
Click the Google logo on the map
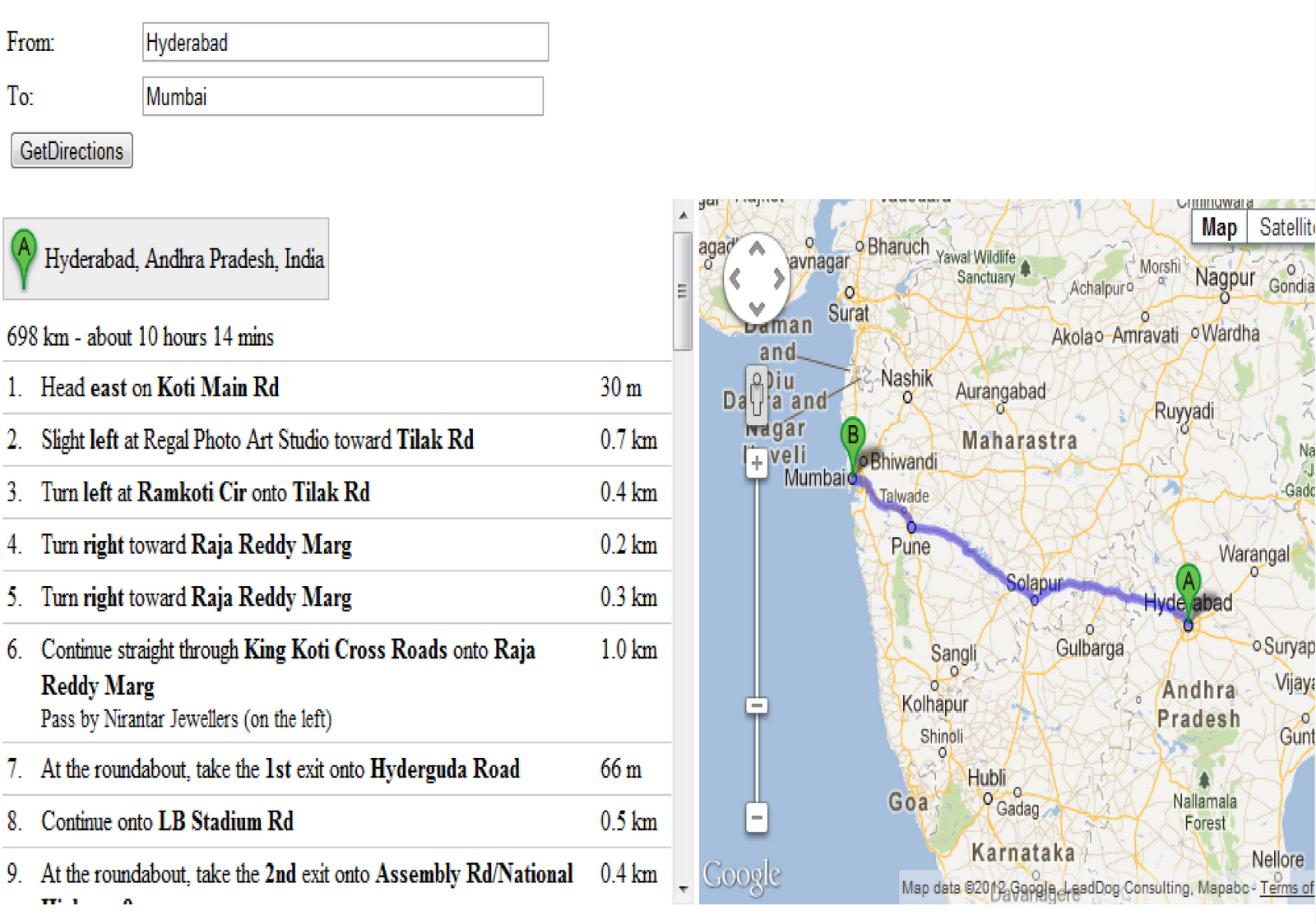(x=741, y=874)
